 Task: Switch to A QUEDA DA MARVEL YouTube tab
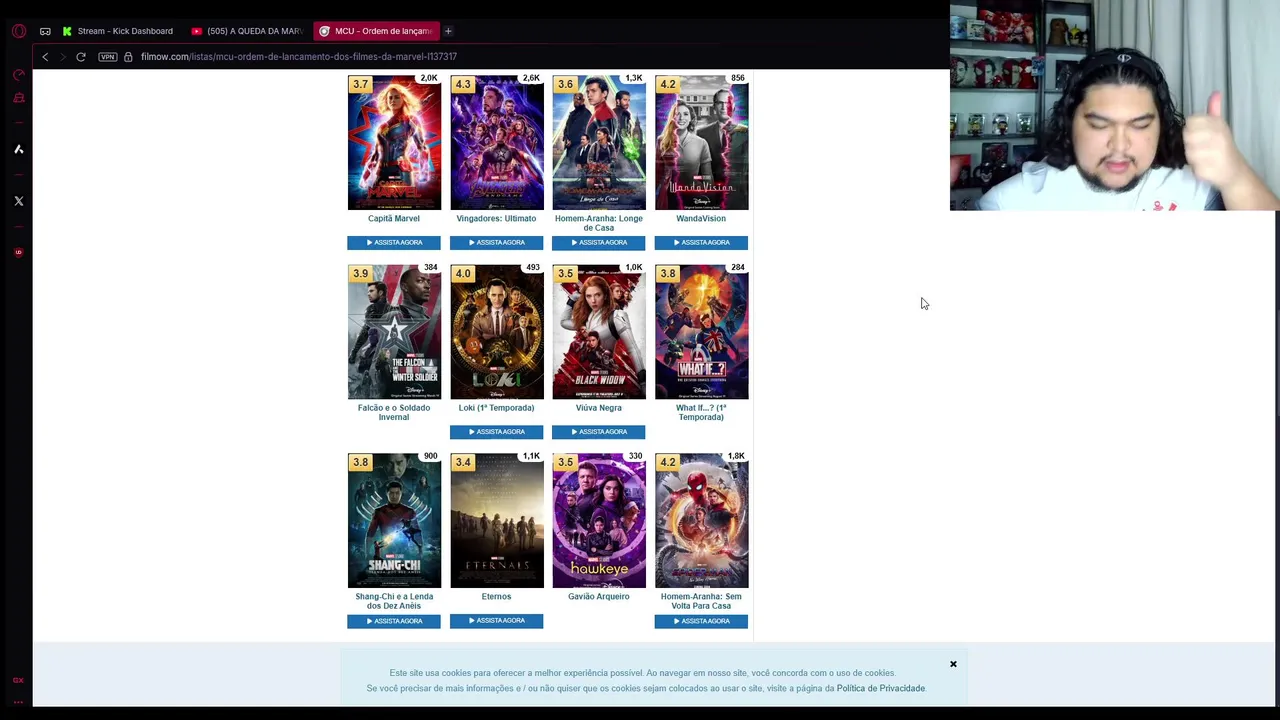247,31
